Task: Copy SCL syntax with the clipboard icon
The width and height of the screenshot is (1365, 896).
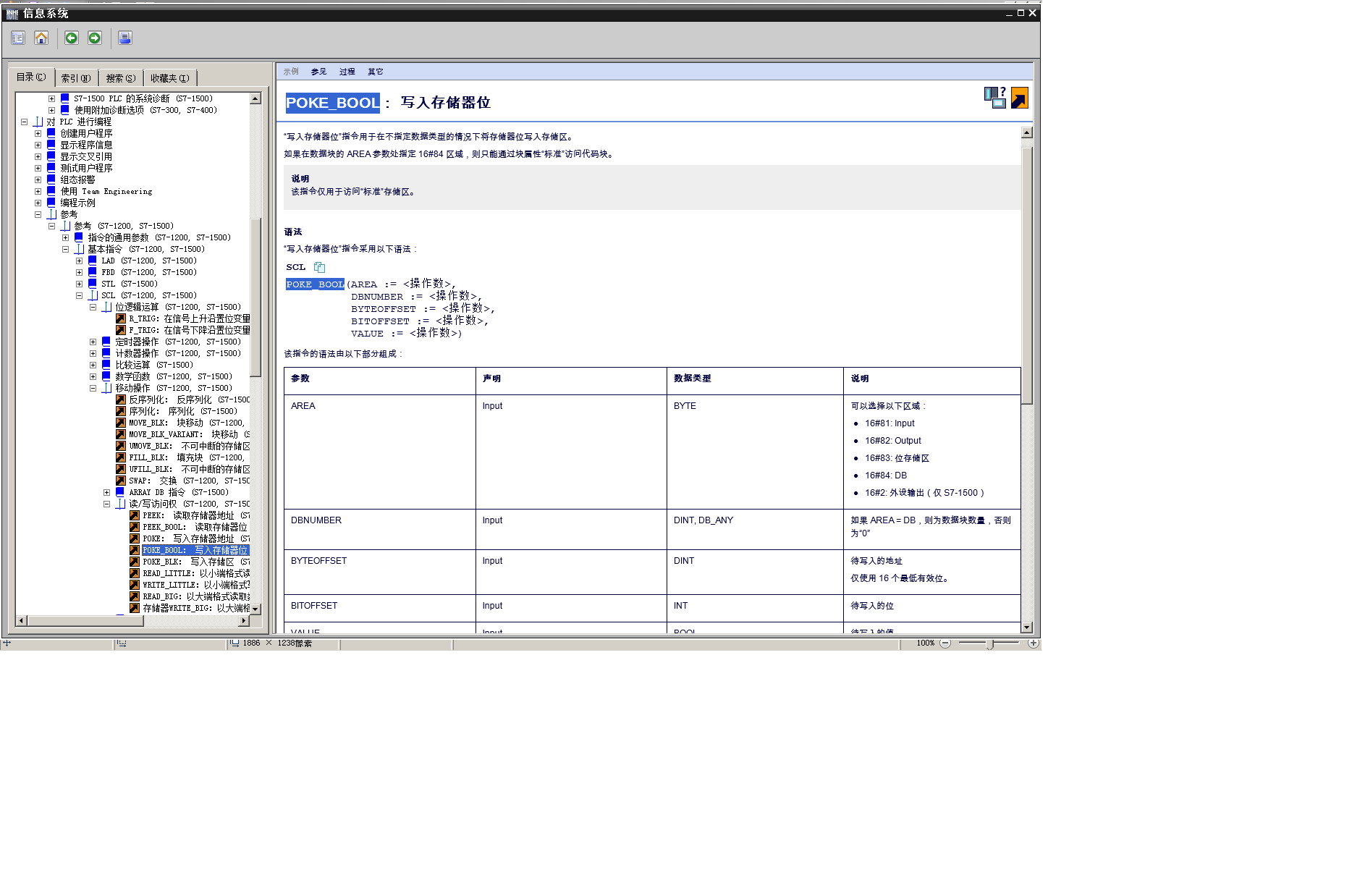Action: 319,267
